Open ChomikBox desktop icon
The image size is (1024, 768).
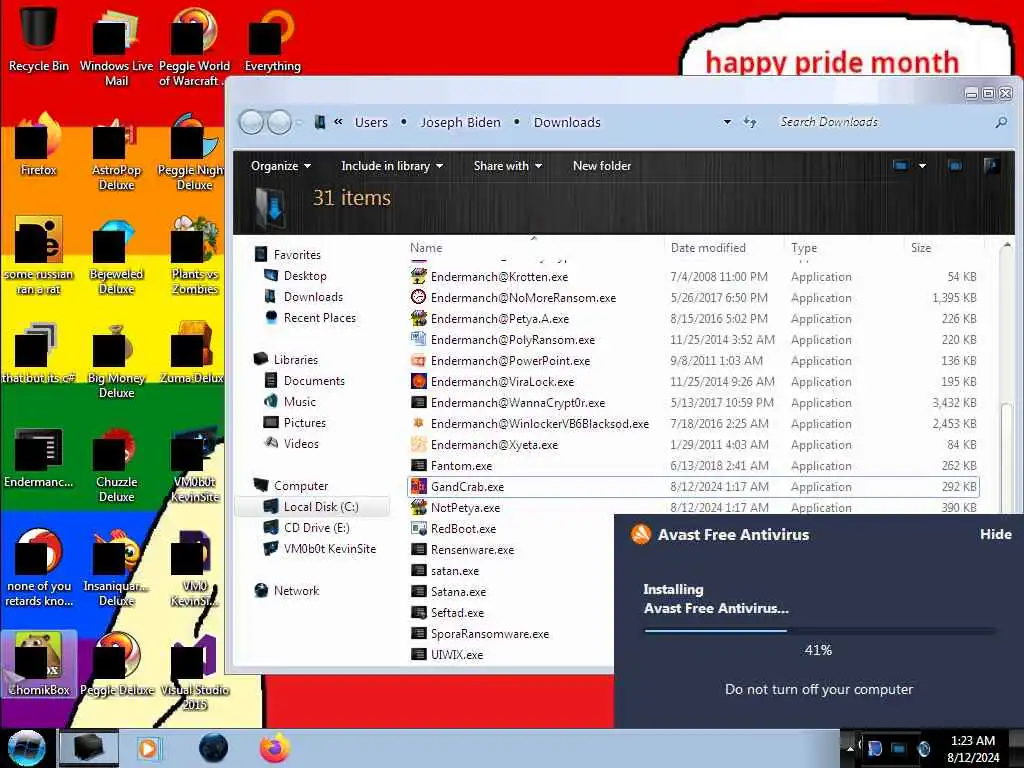point(38,665)
